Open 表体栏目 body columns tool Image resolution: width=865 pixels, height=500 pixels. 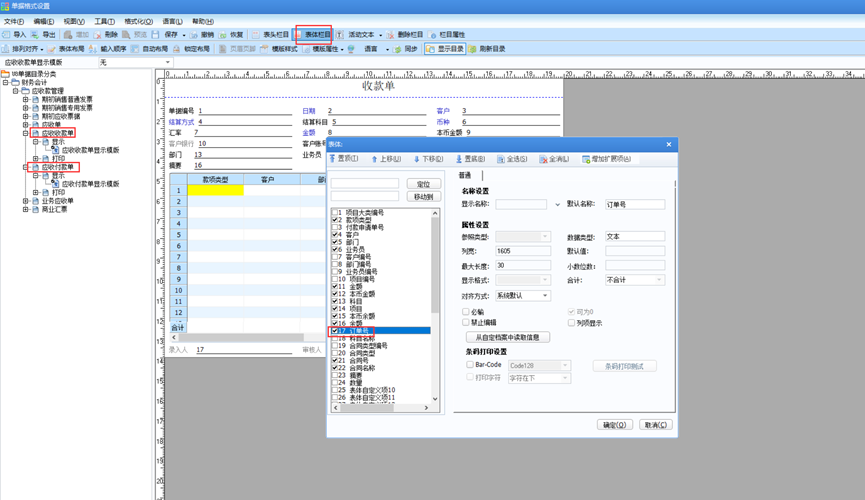[x=313, y=35]
